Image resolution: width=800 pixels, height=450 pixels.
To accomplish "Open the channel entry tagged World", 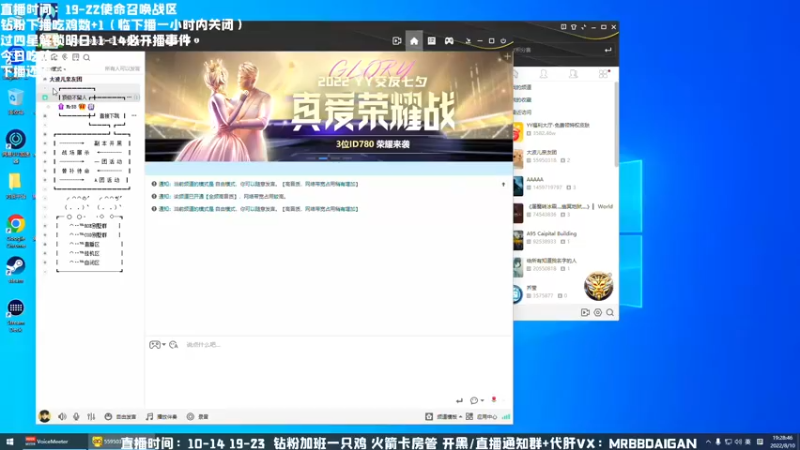I will click(564, 211).
